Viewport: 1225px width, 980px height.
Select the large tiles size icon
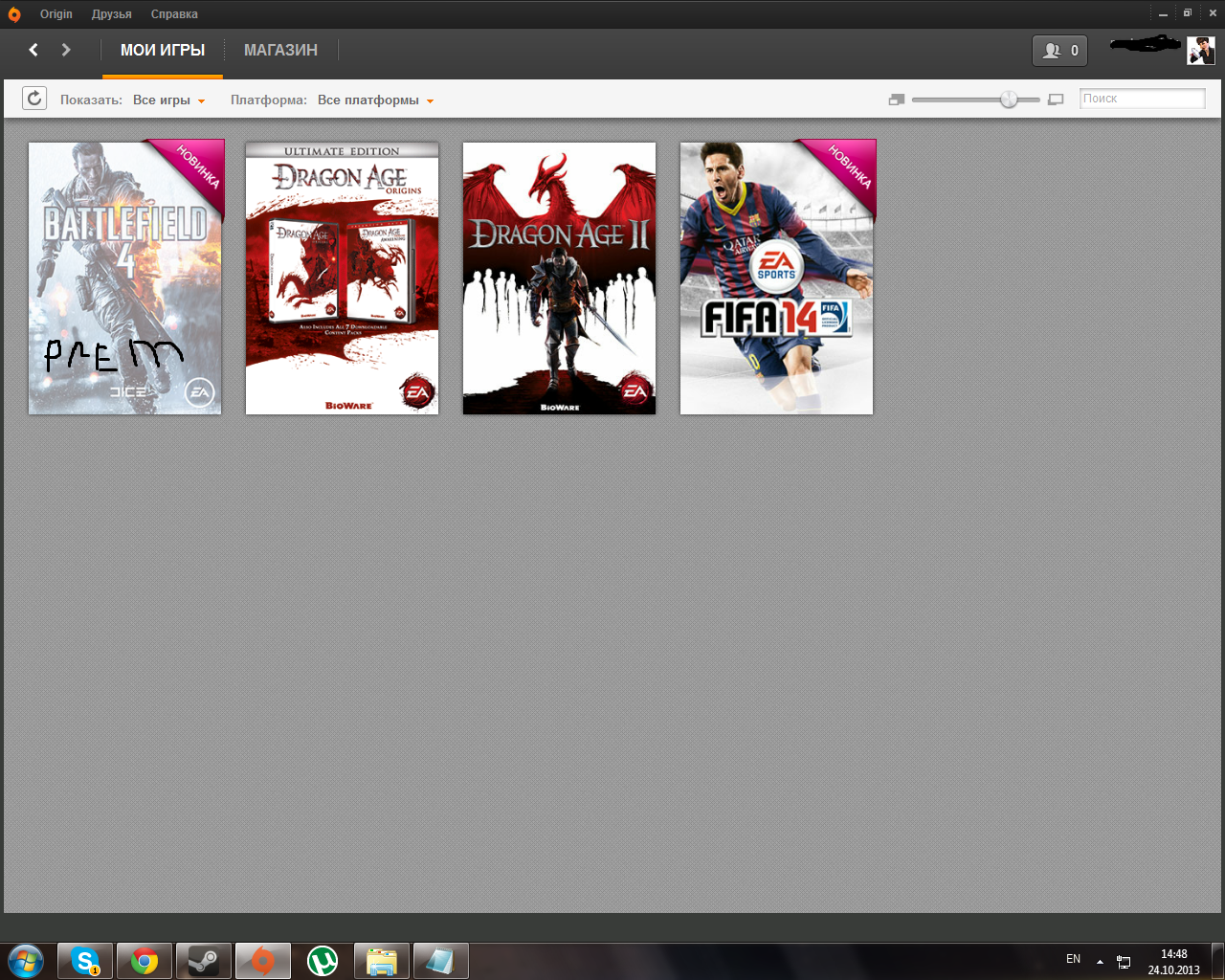point(1056,100)
